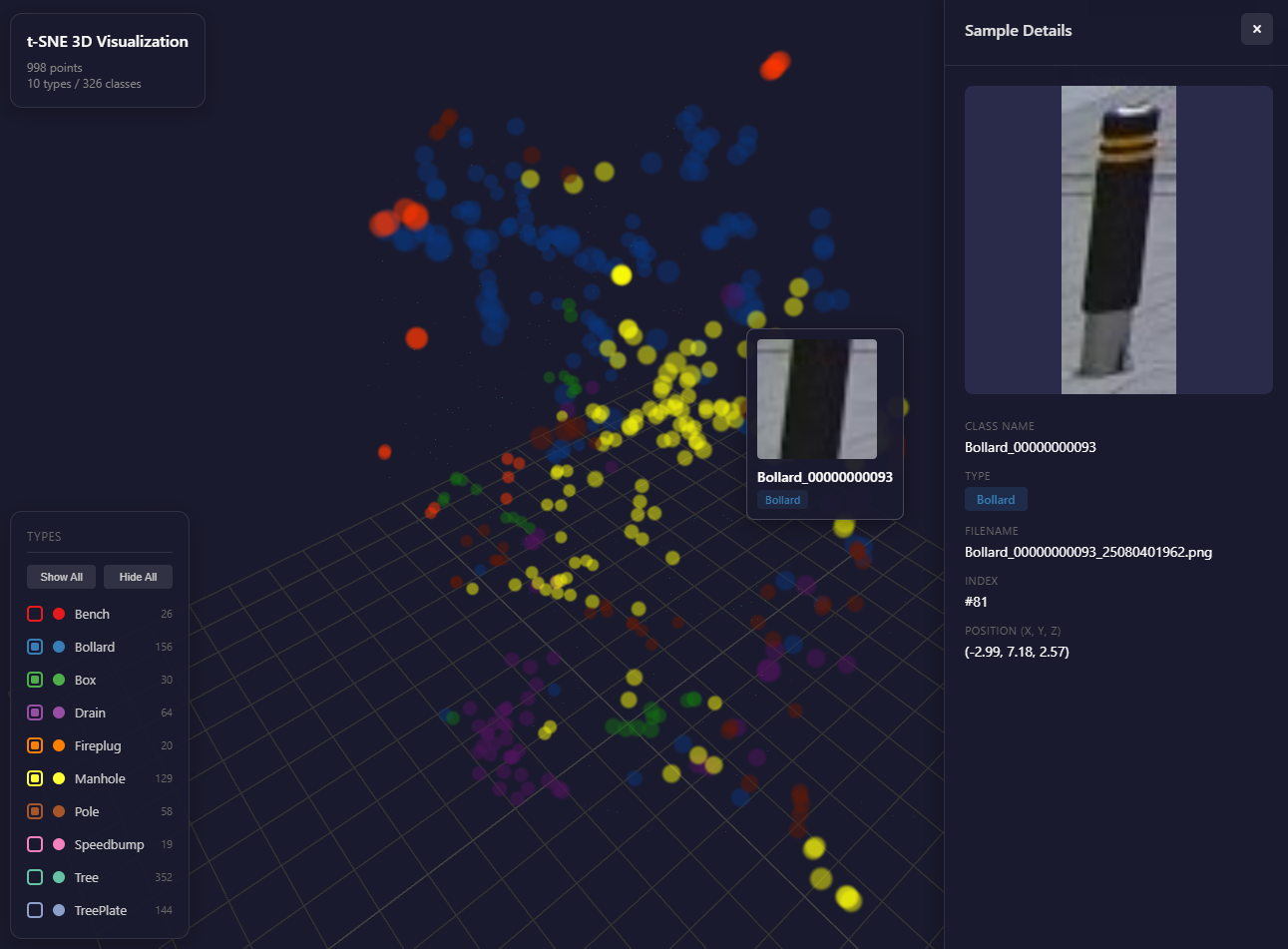Close the Sample Details panel
The width and height of the screenshot is (1288, 949).
[x=1256, y=29]
